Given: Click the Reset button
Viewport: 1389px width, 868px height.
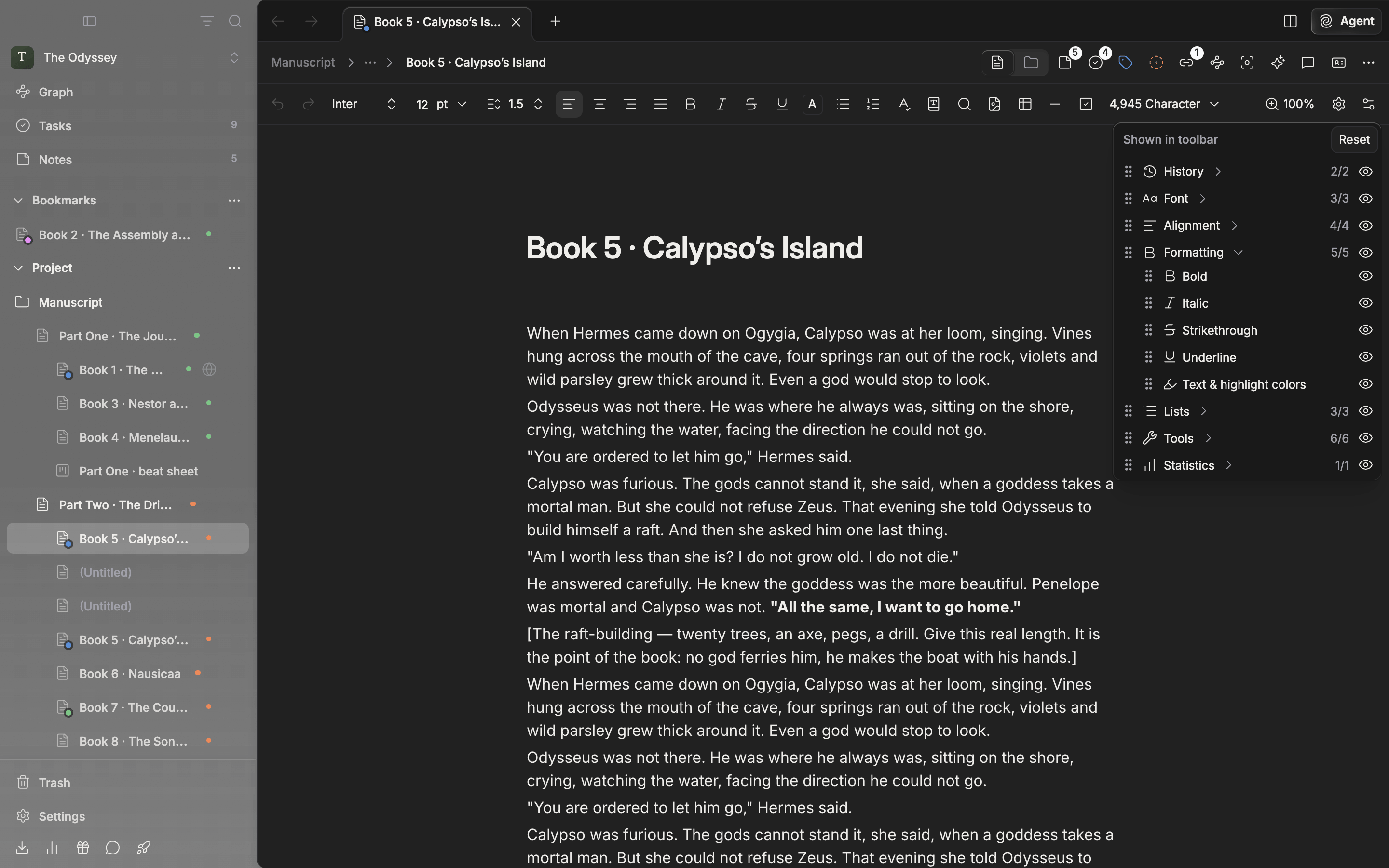Looking at the screenshot, I should tap(1354, 139).
